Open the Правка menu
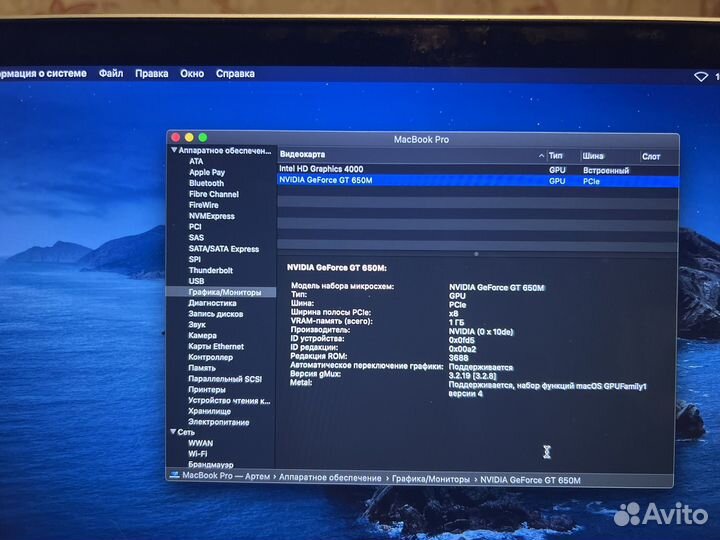 pyautogui.click(x=152, y=73)
